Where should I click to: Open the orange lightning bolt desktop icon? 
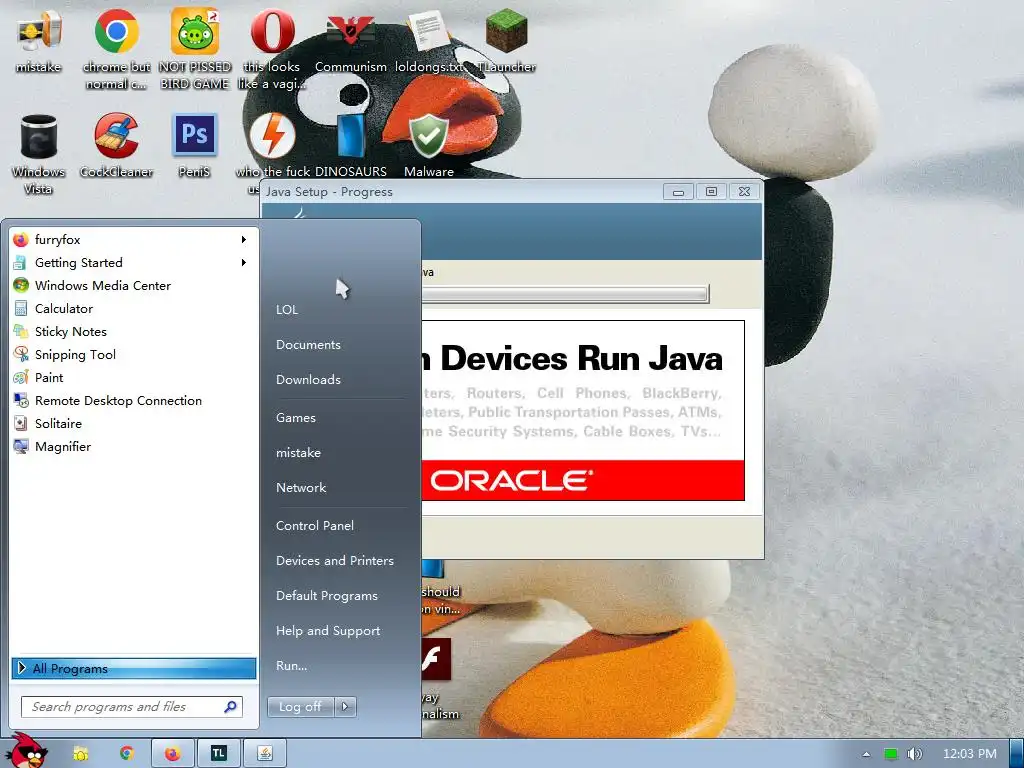(x=272, y=136)
